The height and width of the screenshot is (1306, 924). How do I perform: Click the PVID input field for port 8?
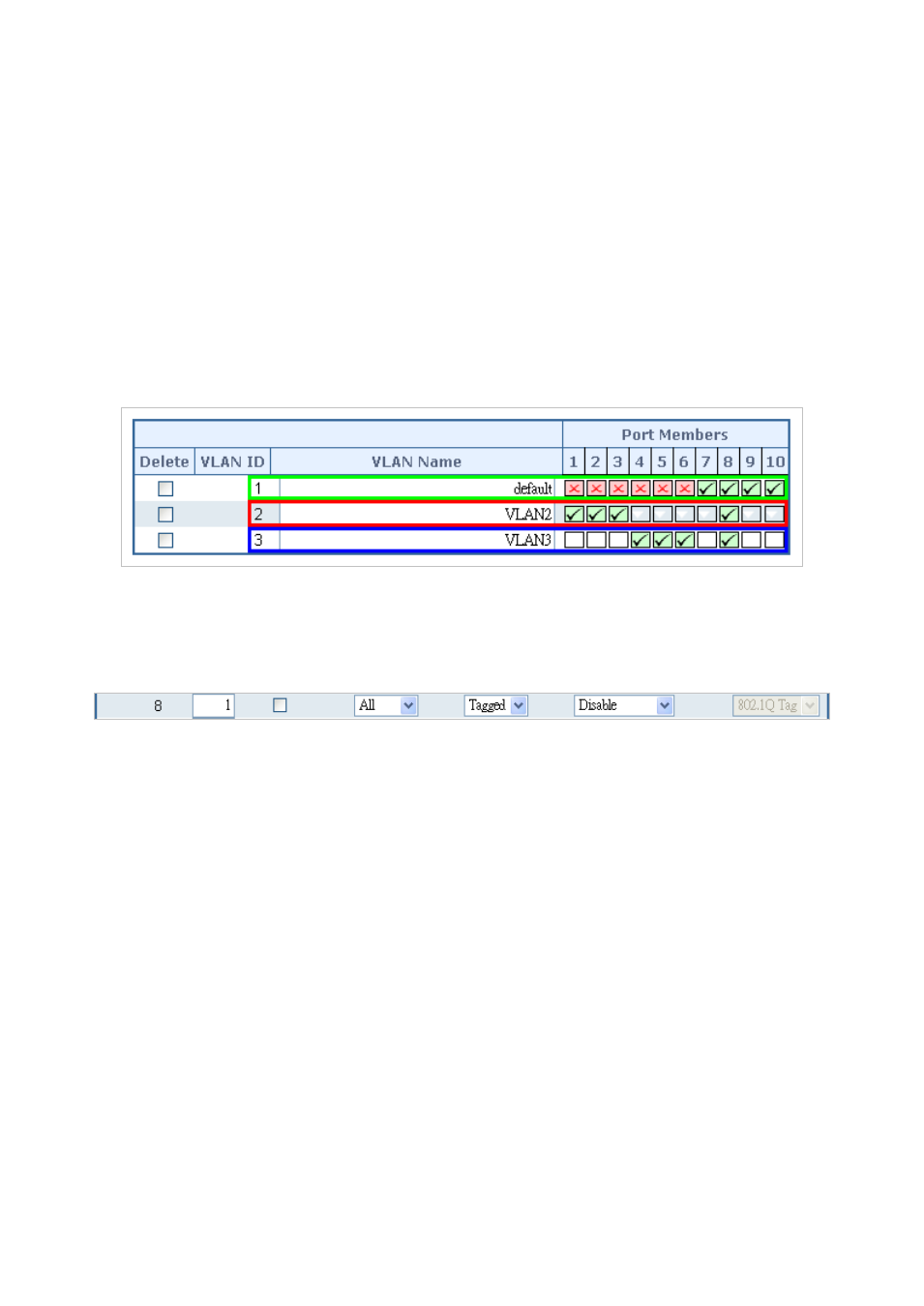tap(214, 705)
